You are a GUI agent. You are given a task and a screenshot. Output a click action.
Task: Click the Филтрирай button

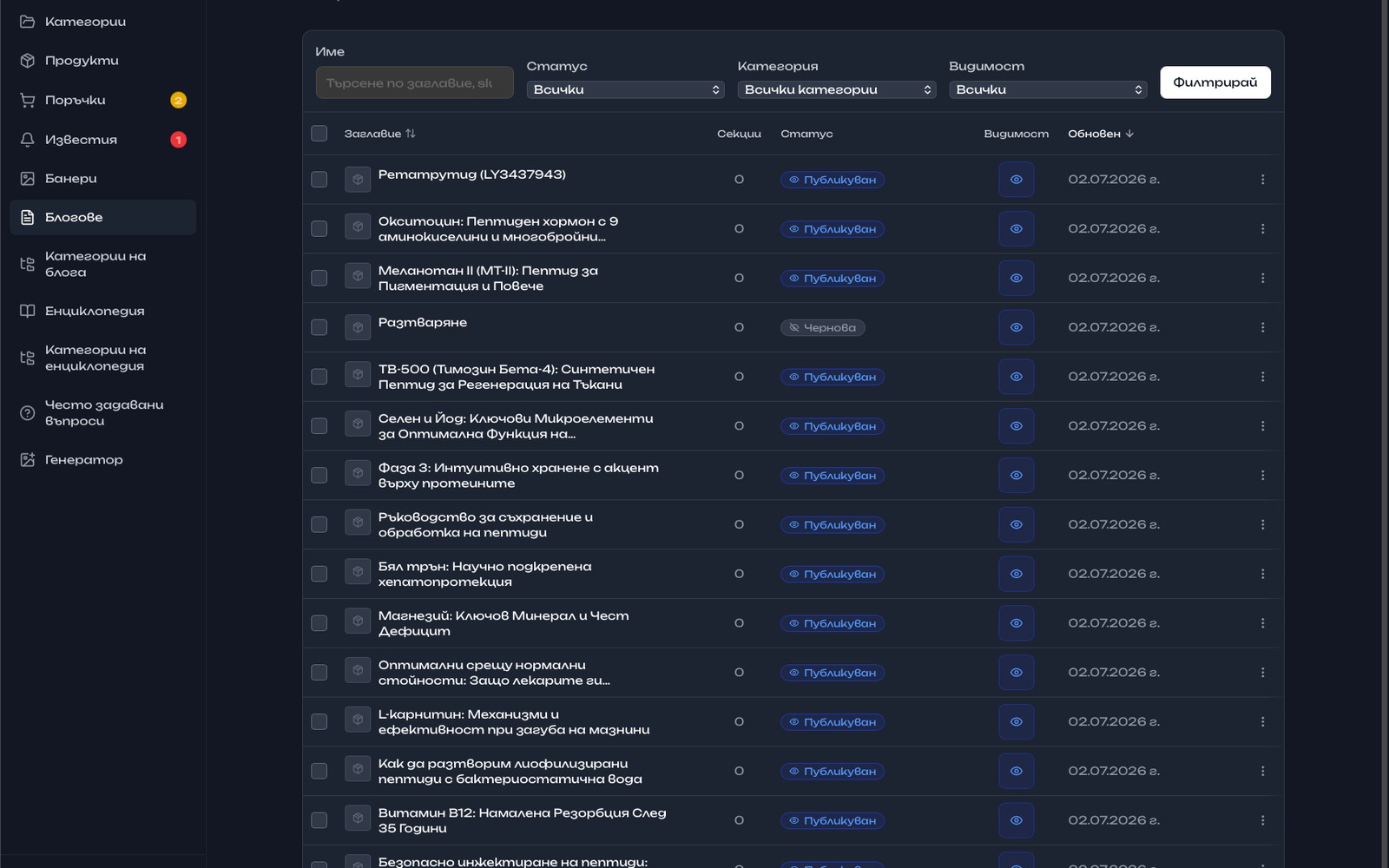tap(1215, 82)
